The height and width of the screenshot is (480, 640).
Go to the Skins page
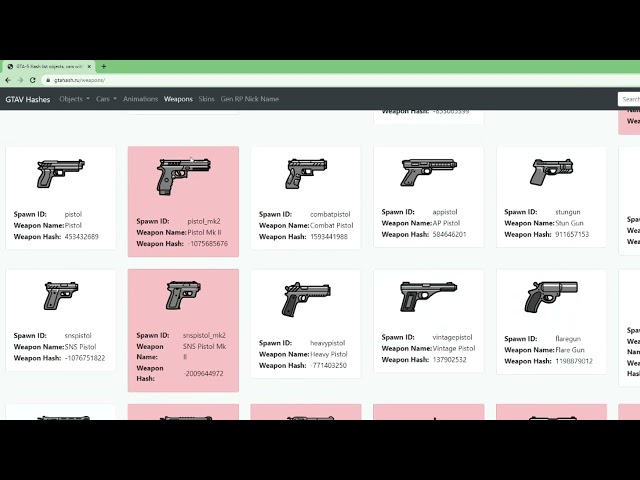point(207,99)
